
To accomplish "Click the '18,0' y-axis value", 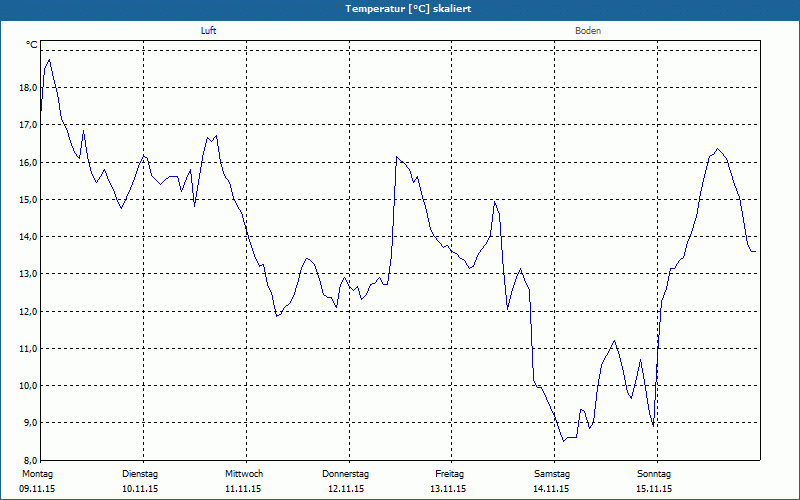I will [28, 88].
